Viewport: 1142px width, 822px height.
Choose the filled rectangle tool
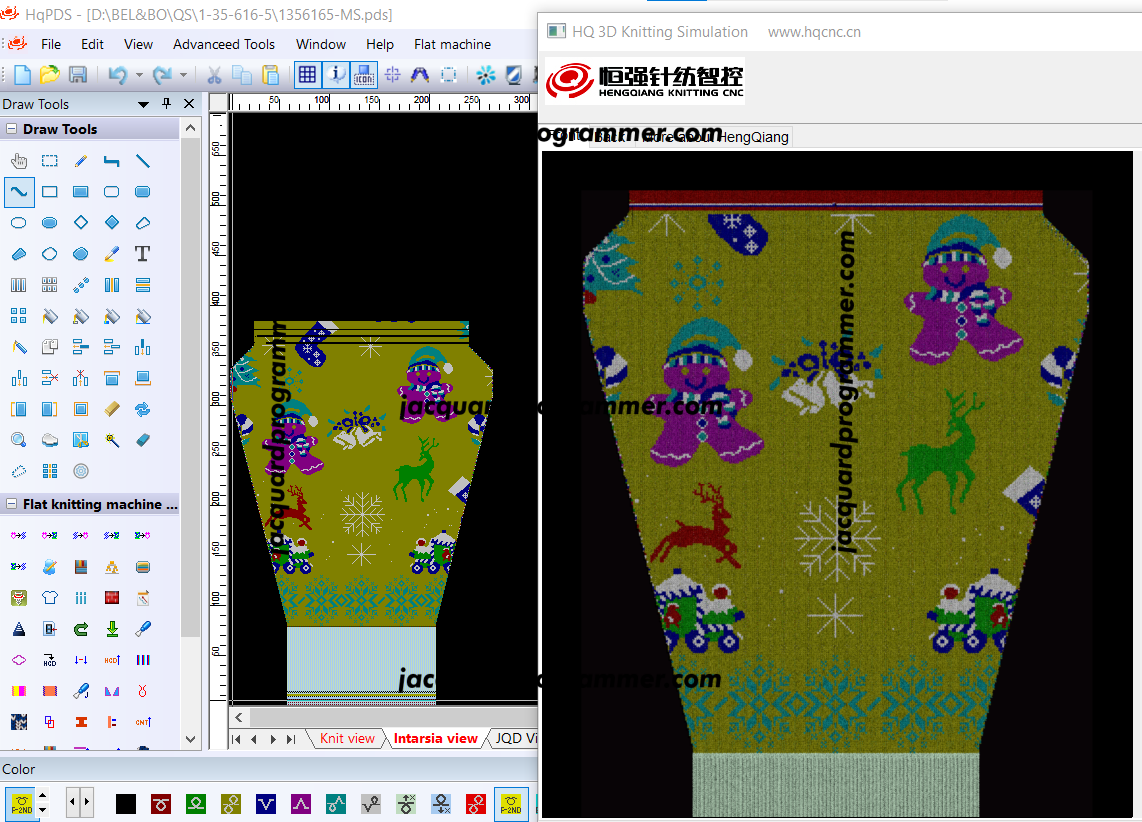pyautogui.click(x=81, y=192)
